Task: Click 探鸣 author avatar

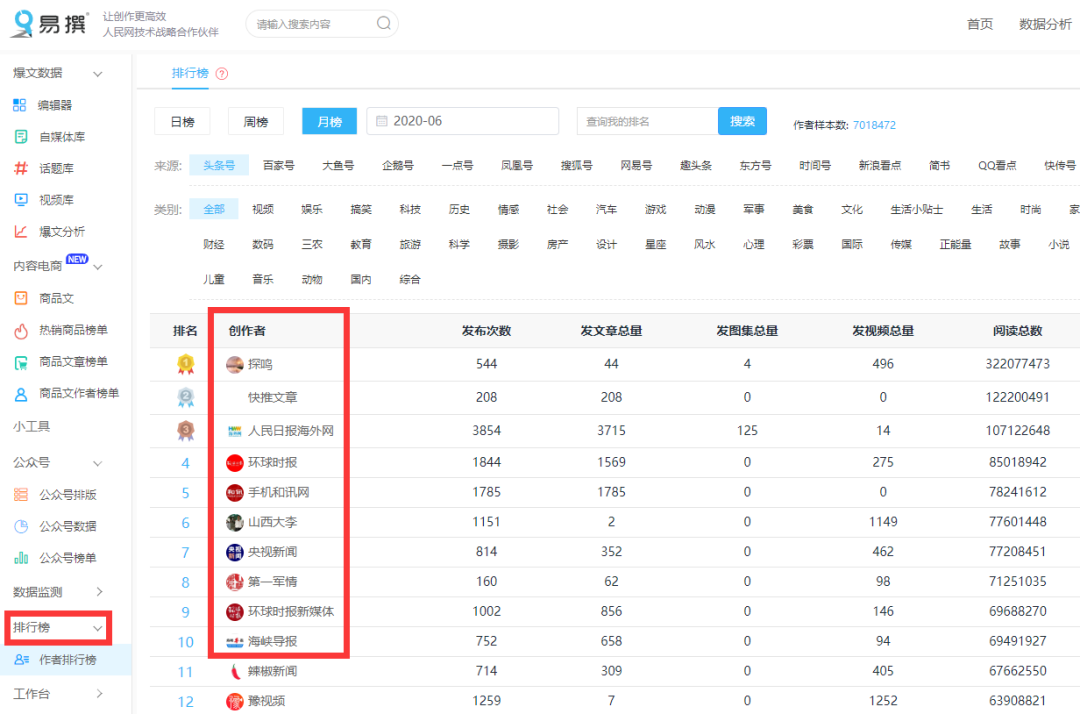Action: pos(234,364)
